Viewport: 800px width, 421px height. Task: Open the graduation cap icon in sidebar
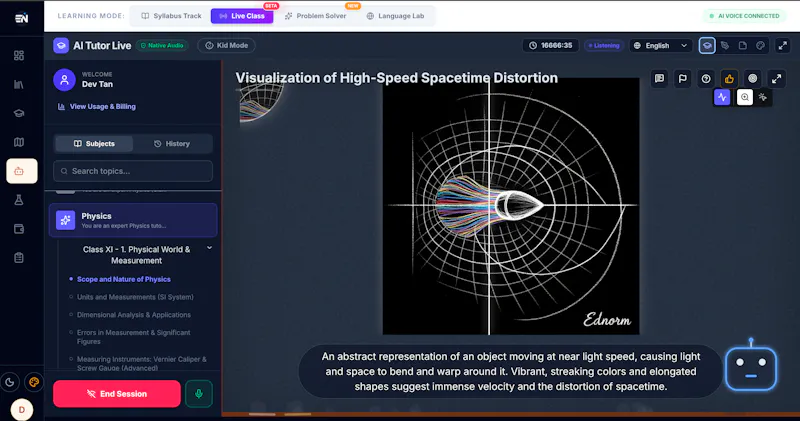[19, 113]
